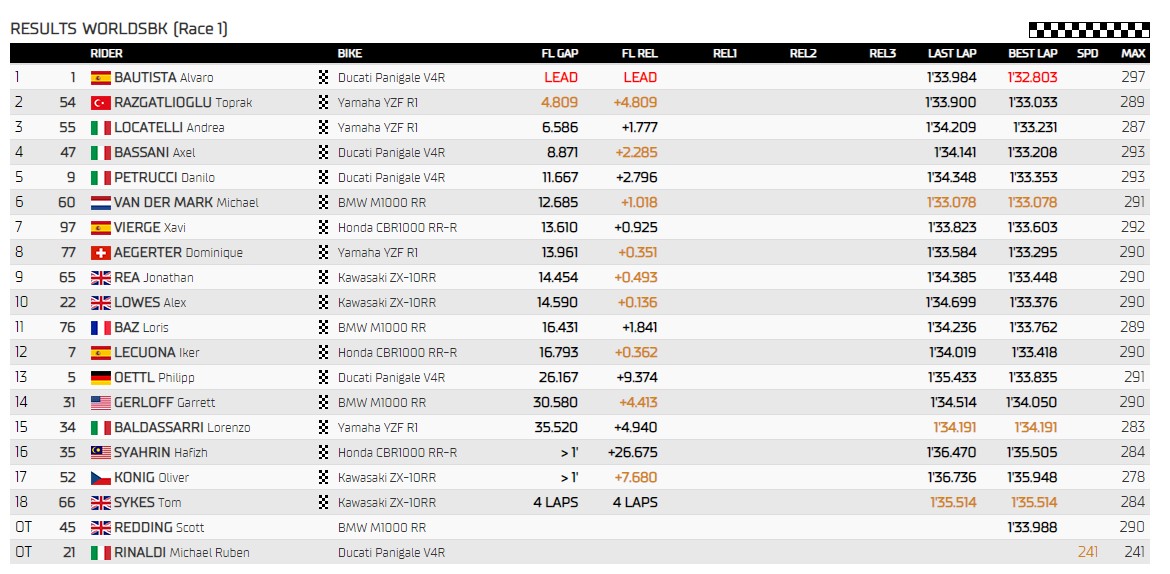The image size is (1170, 574).
Task: Click the Turkish flag next to Razgatlioglu
Action: [100, 102]
